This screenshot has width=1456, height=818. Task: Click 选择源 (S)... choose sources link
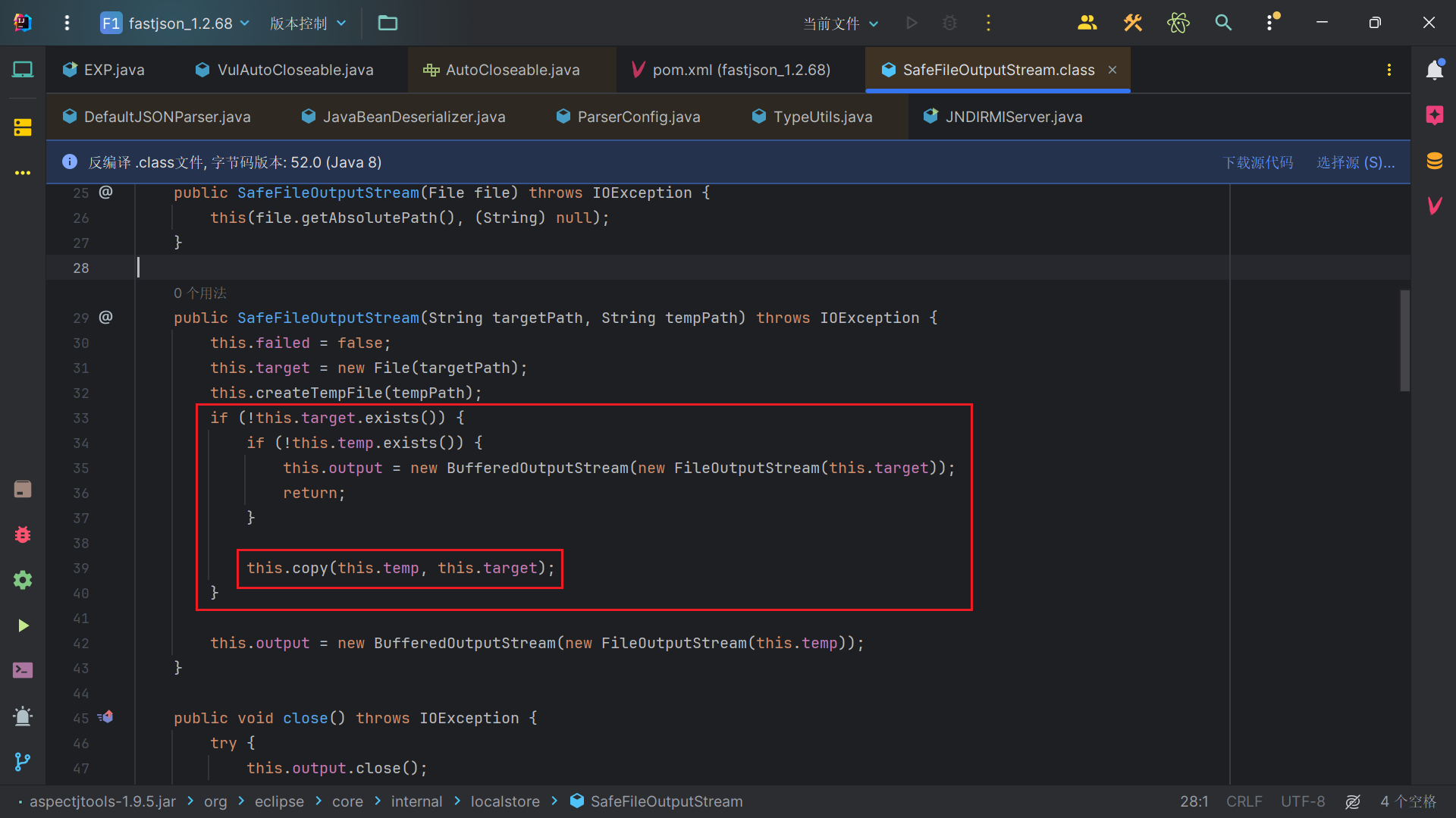[1355, 162]
